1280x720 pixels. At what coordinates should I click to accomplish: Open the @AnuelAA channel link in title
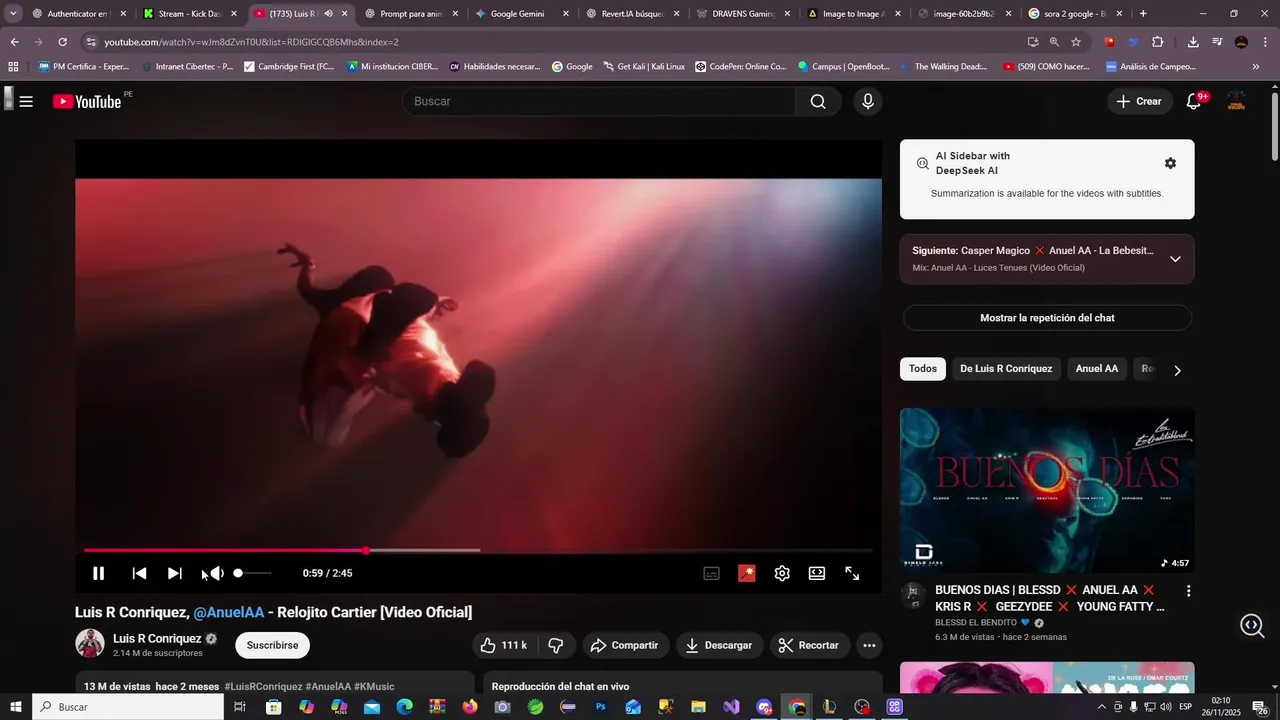click(x=229, y=612)
